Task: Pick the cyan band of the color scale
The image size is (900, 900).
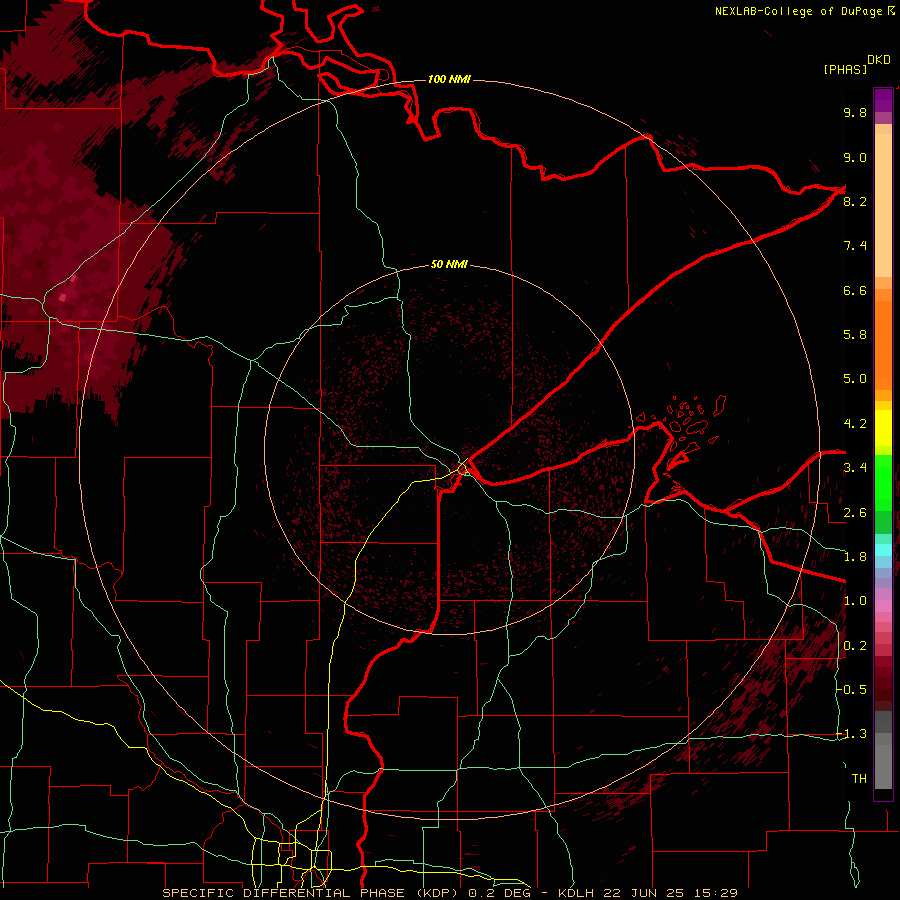Action: (883, 550)
